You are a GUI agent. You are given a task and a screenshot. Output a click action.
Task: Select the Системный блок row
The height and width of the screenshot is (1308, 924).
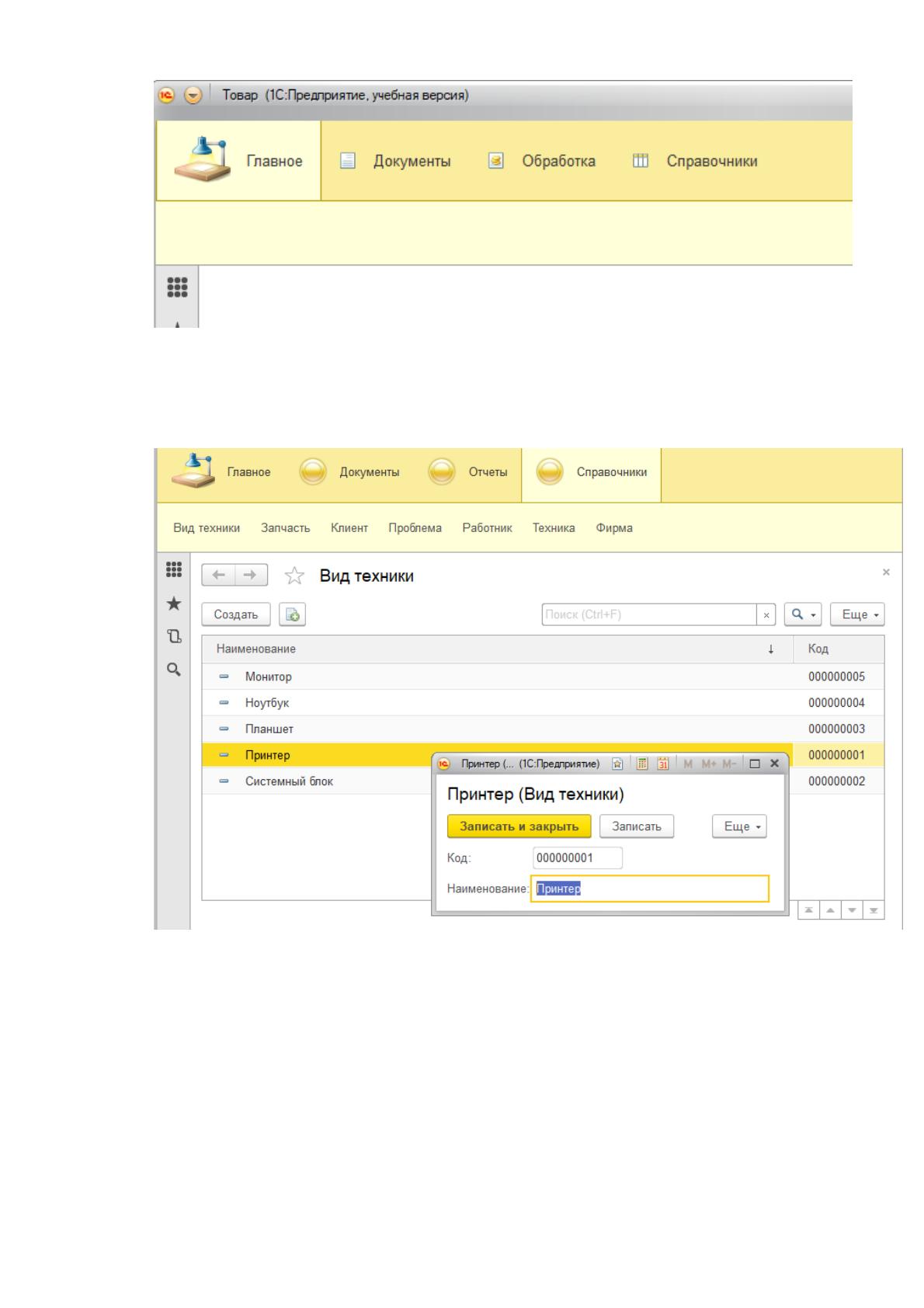pos(497,781)
